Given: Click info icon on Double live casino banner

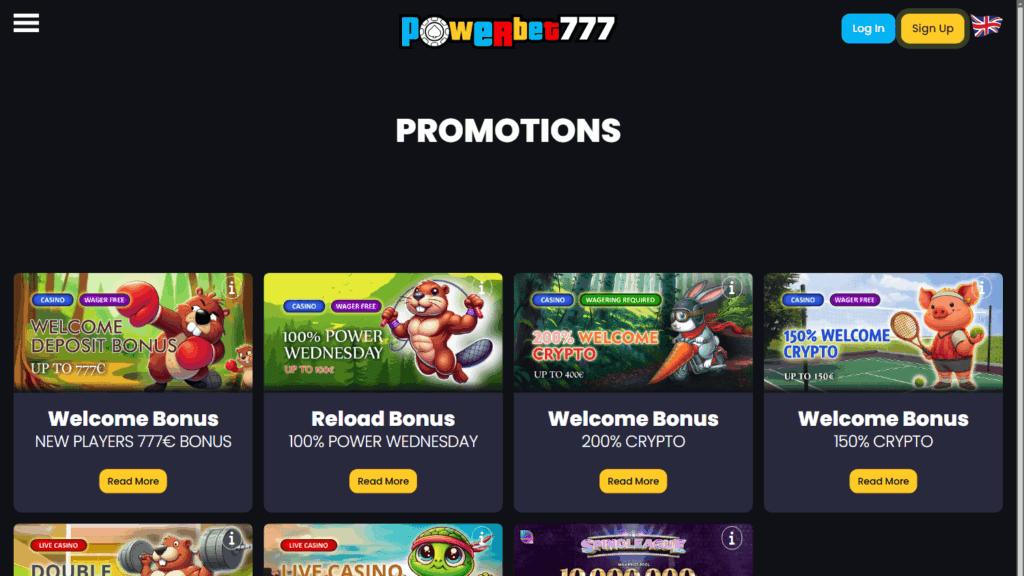Looking at the screenshot, I should point(231,538).
